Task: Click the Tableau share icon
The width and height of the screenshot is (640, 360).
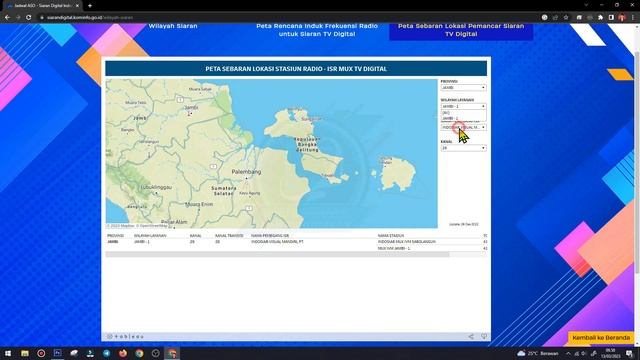Action: click(x=471, y=336)
